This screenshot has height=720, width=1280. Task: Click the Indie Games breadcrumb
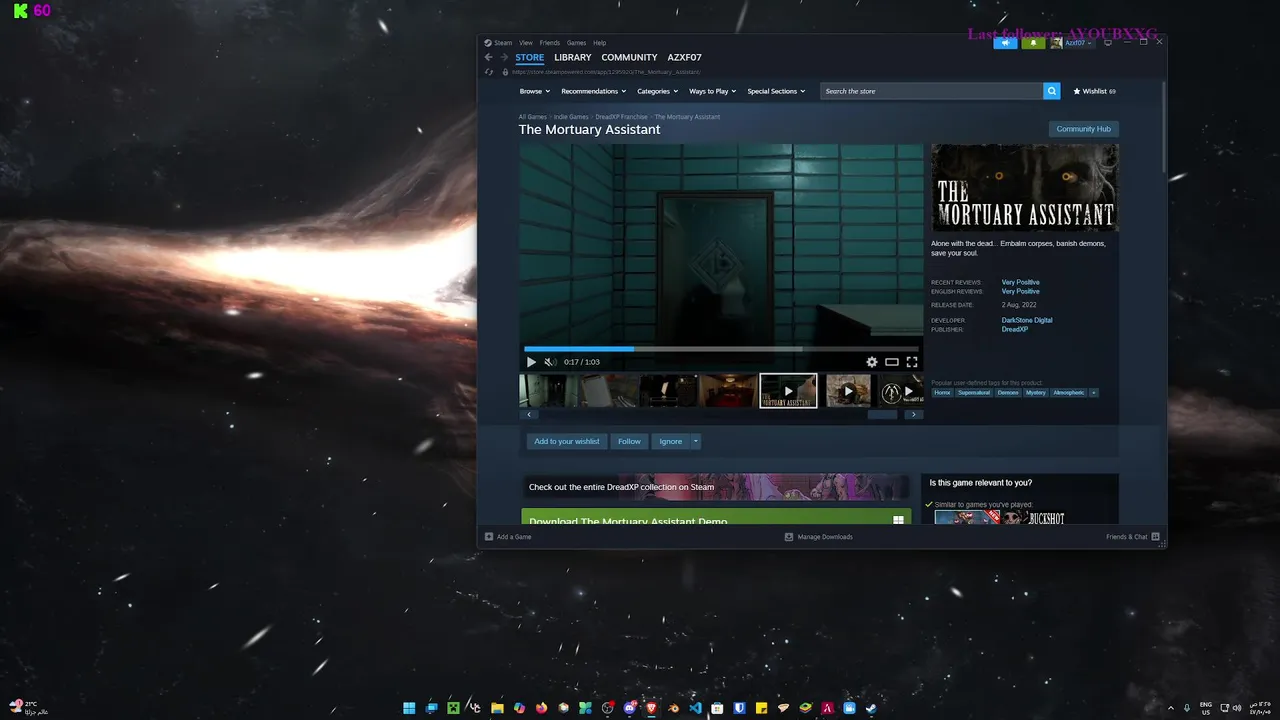(x=571, y=117)
